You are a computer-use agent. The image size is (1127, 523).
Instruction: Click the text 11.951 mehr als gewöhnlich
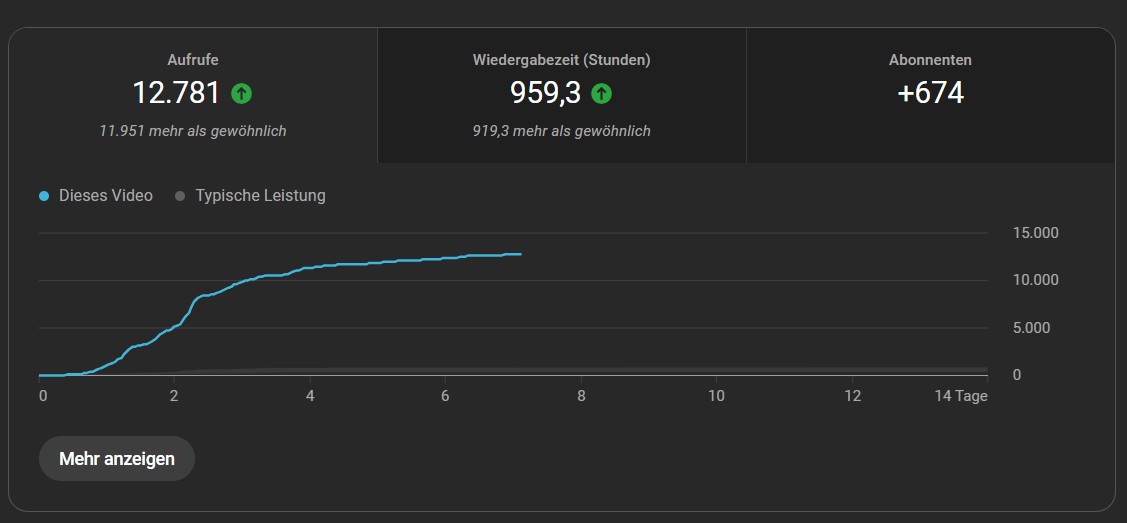[x=193, y=131]
